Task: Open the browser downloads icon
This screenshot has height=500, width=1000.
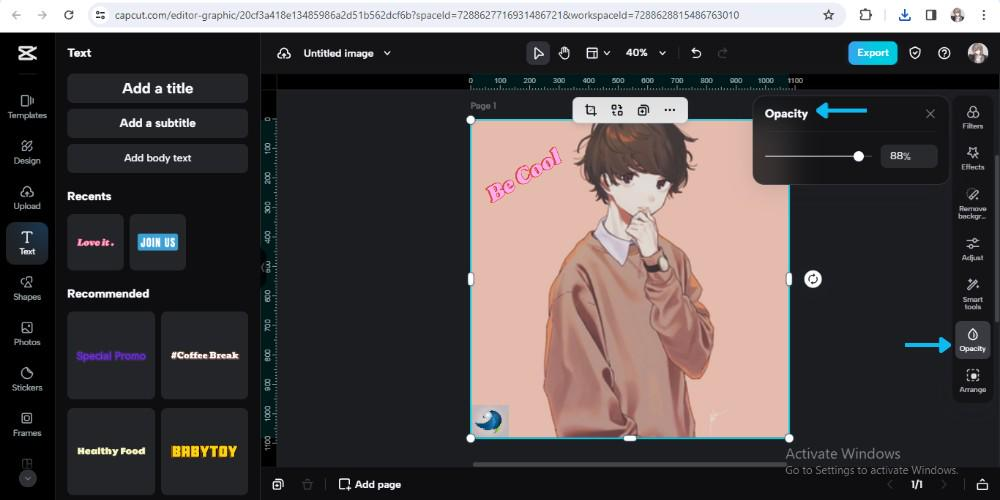Action: click(904, 15)
